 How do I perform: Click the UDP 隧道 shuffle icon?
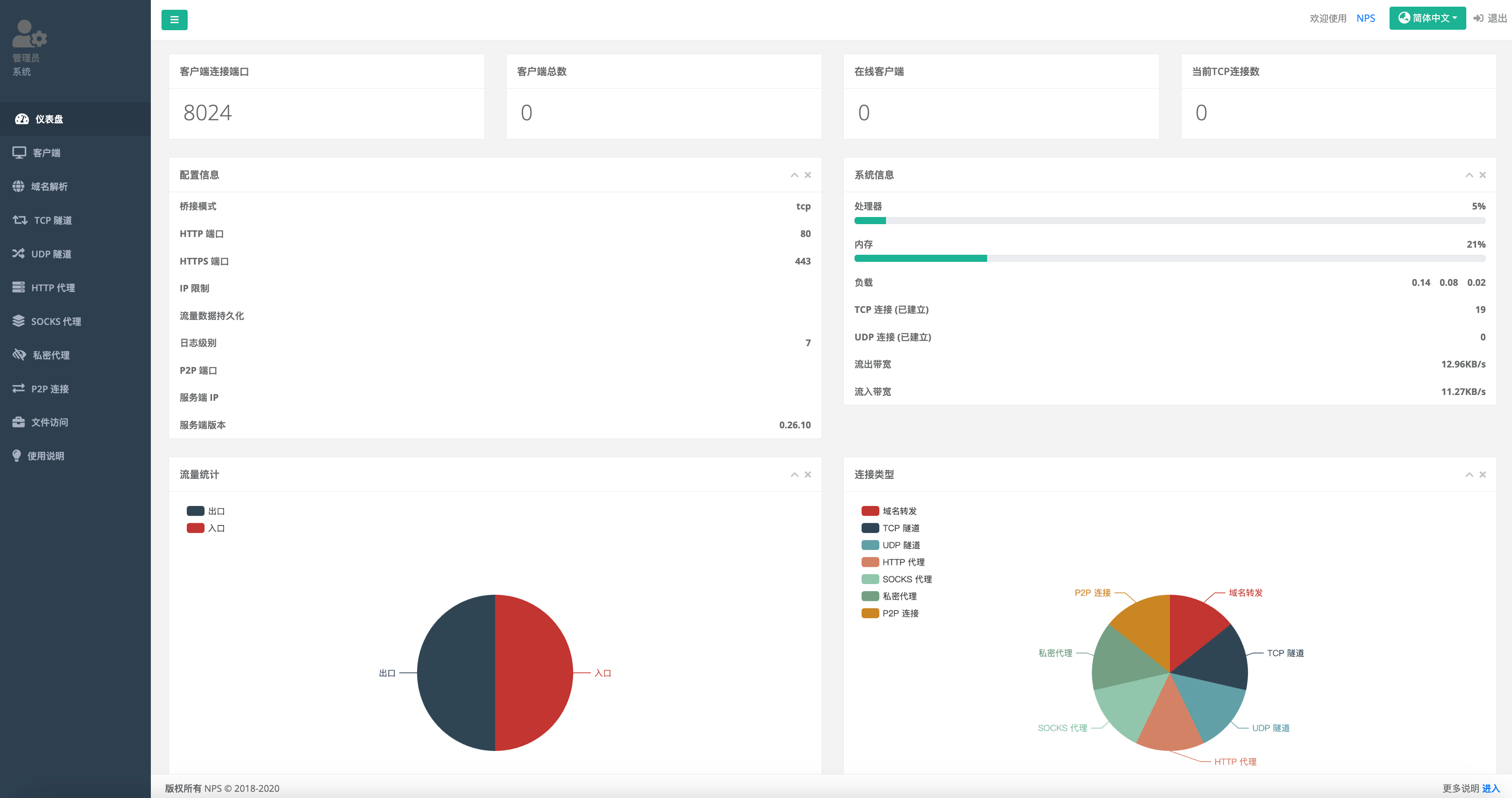tap(19, 254)
